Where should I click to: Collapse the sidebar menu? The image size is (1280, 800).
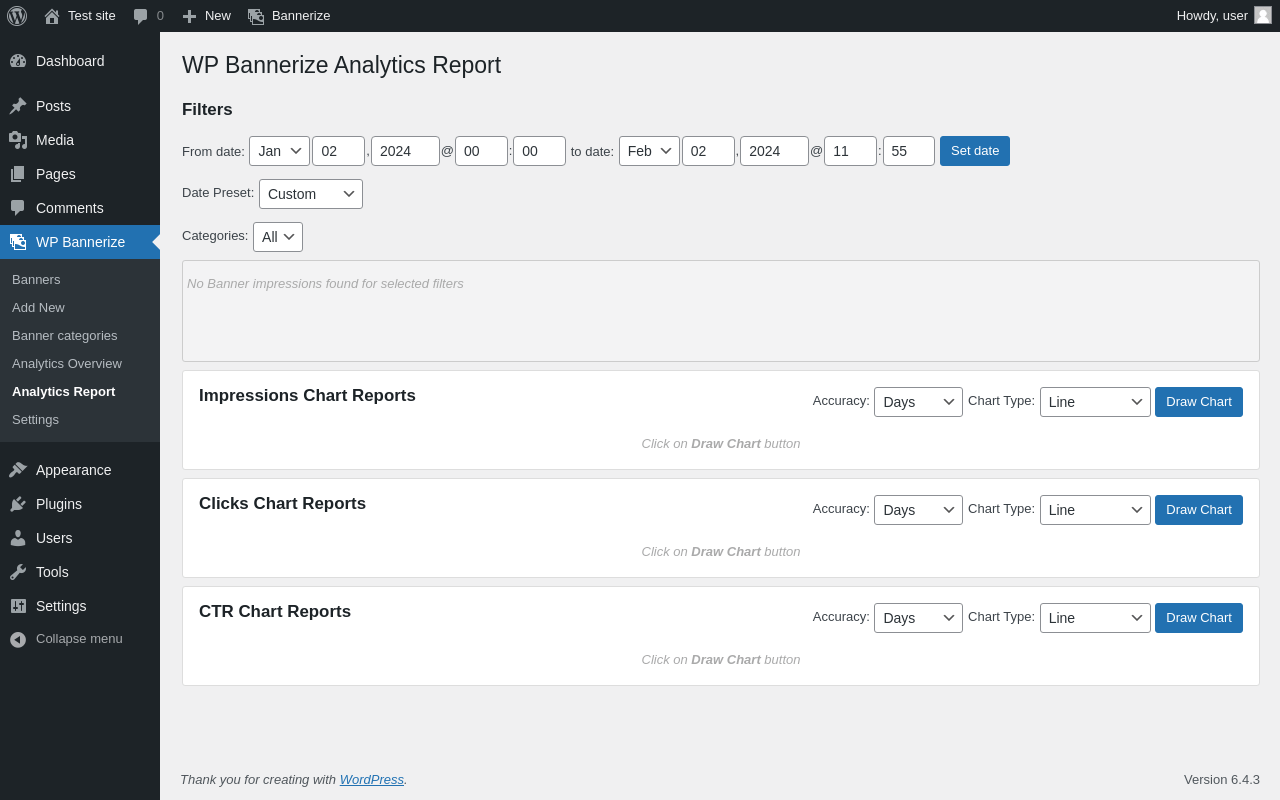[x=66, y=639]
